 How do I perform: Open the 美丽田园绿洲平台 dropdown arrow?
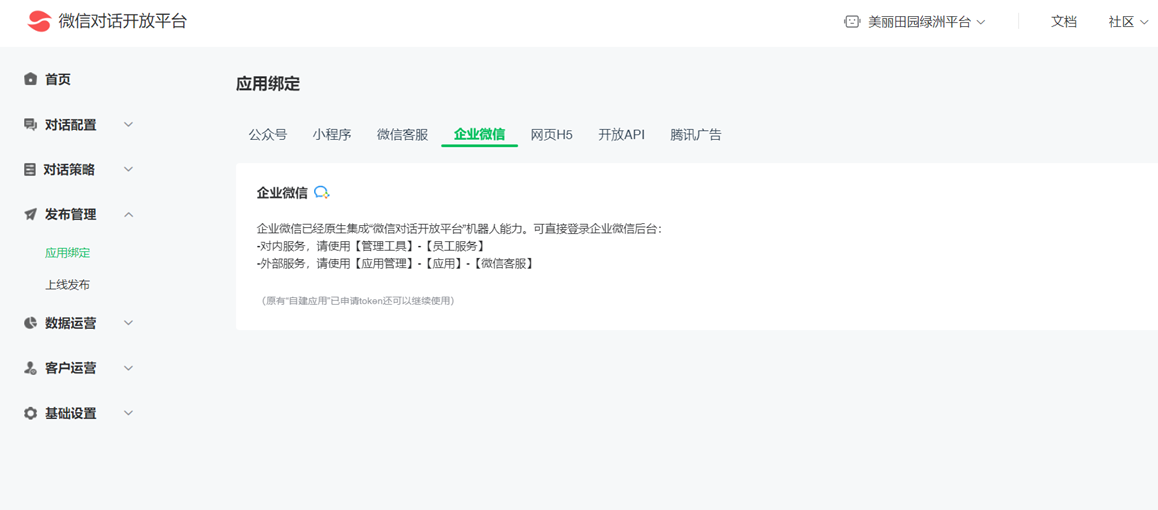[981, 23]
